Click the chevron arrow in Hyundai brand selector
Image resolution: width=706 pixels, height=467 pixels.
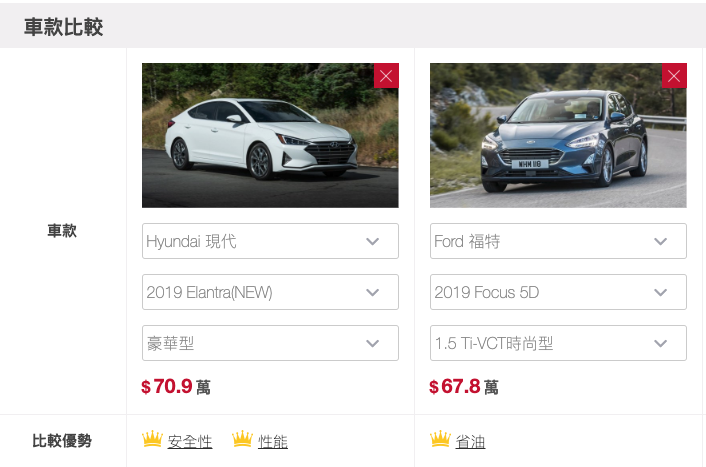click(372, 241)
